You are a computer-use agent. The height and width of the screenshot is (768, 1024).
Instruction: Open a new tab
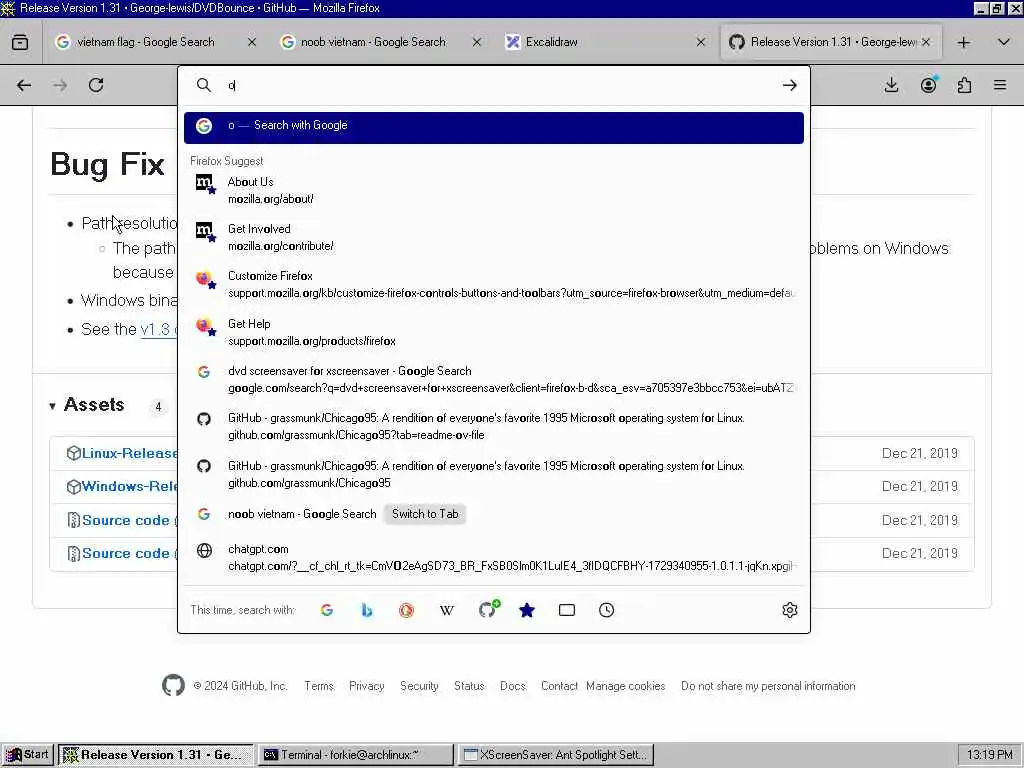click(x=963, y=42)
